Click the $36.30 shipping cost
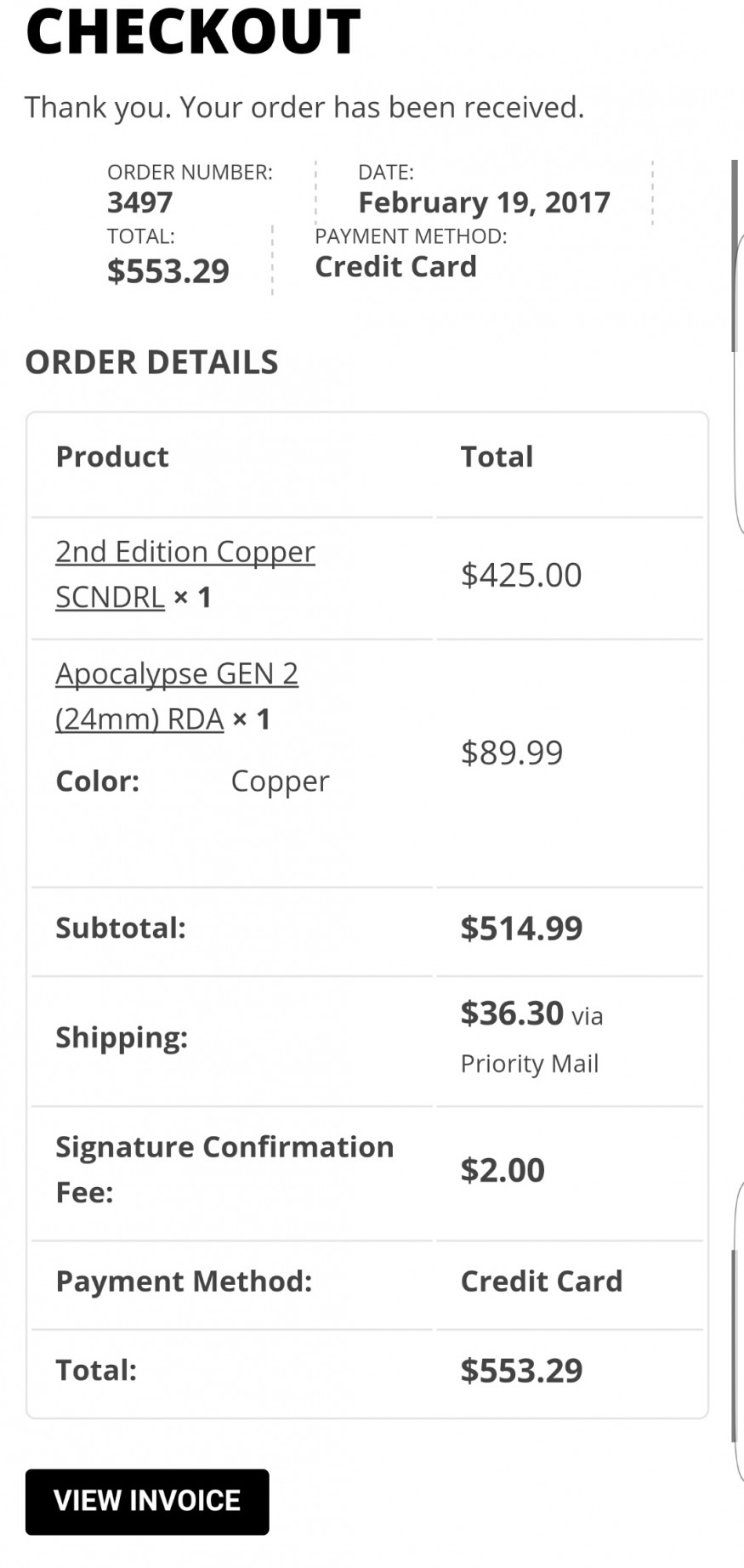The width and height of the screenshot is (744, 1568). pyautogui.click(x=512, y=1014)
